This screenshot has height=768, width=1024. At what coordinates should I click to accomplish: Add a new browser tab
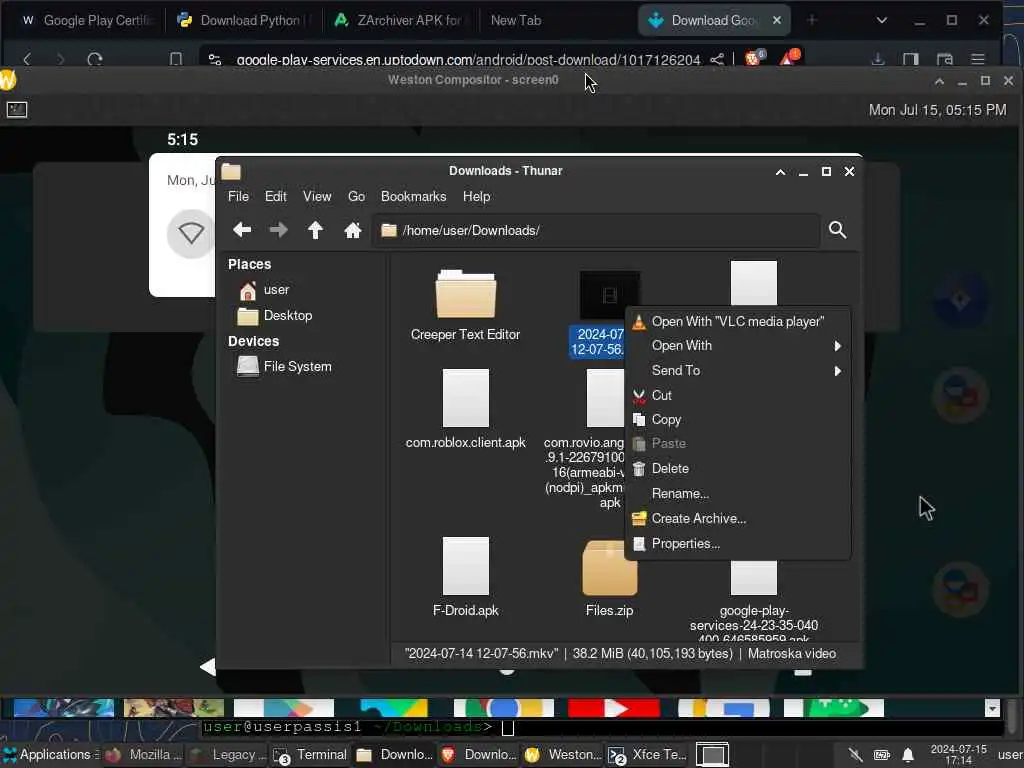[812, 20]
